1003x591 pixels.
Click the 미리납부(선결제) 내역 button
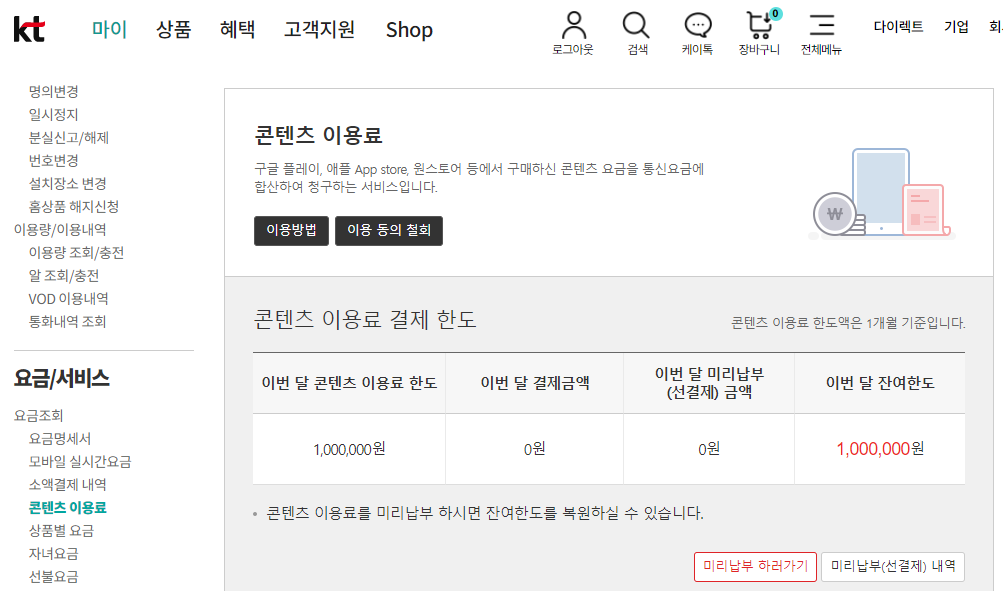pyautogui.click(x=893, y=567)
